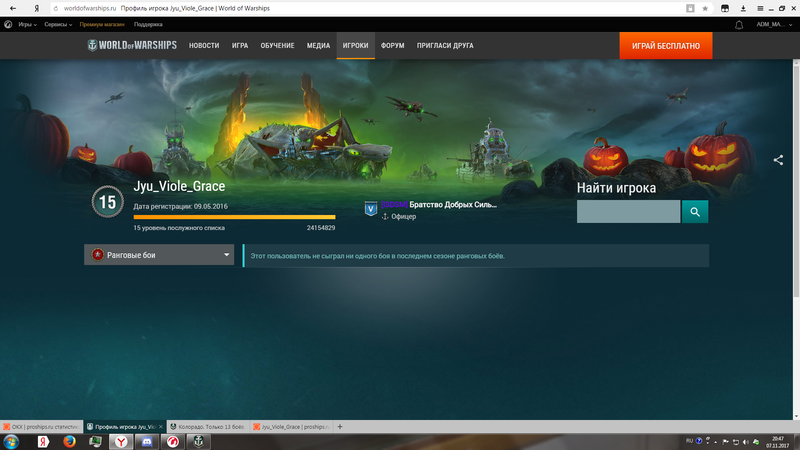Click the player name Jyu_Viole_Grace

(179, 186)
